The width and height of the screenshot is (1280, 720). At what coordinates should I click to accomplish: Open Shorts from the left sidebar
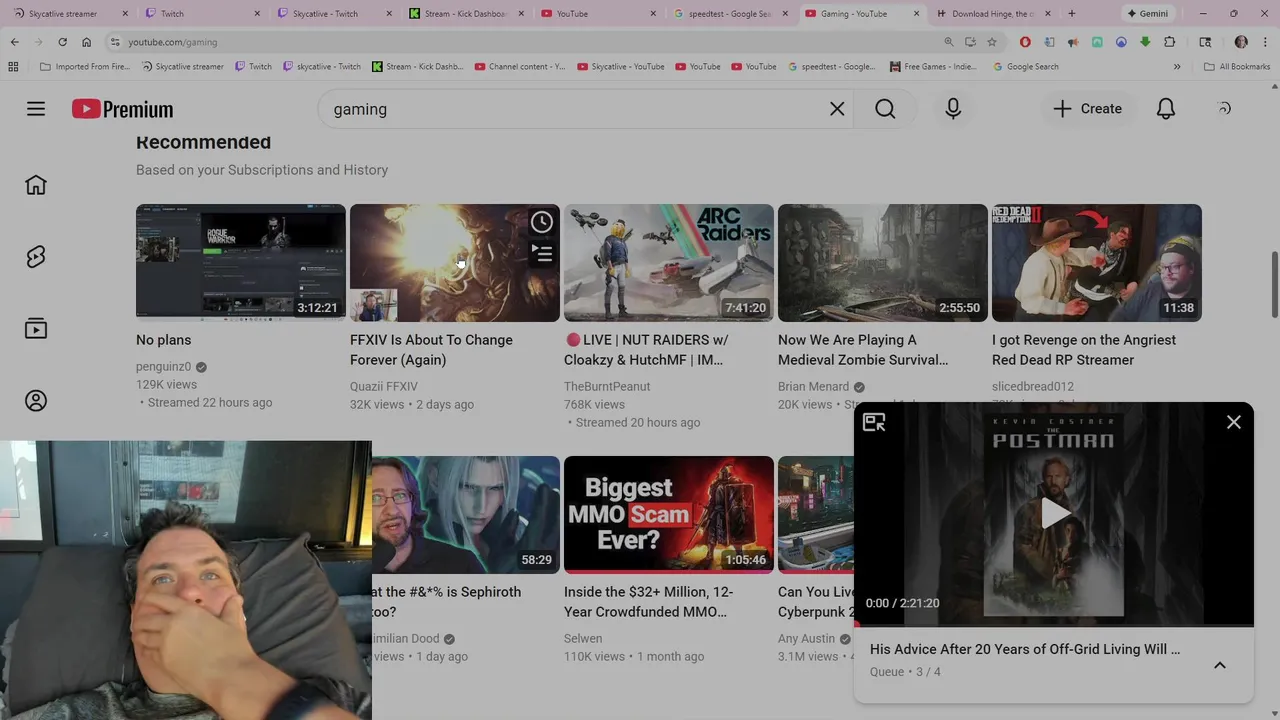point(36,257)
